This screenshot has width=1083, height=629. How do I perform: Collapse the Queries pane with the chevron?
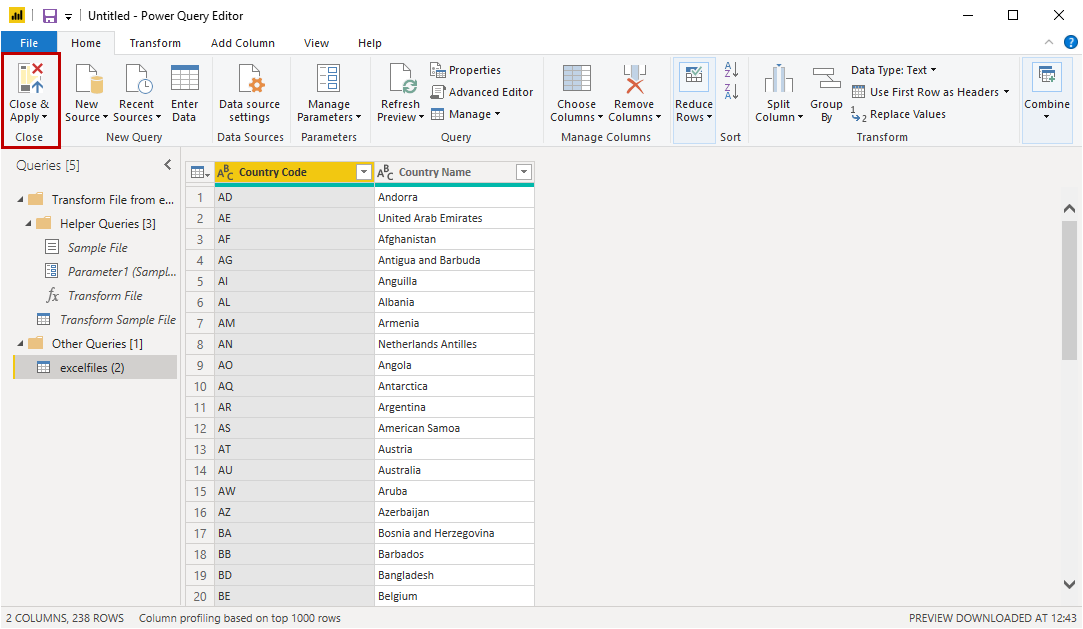click(167, 165)
